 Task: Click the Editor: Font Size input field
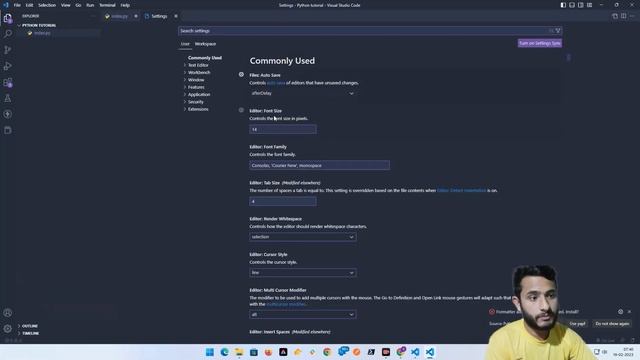(x=283, y=129)
